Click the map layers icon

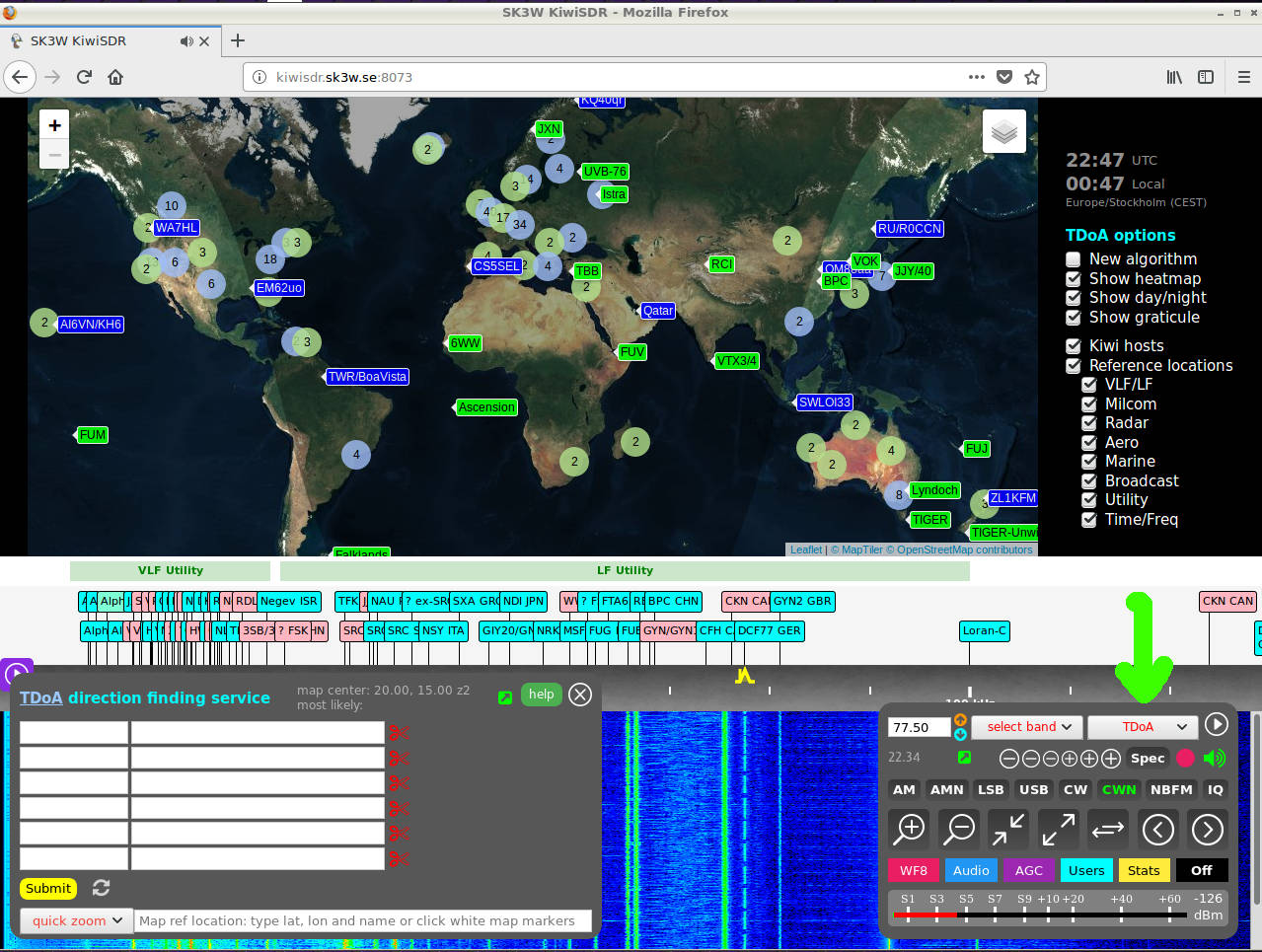pyautogui.click(x=1003, y=131)
